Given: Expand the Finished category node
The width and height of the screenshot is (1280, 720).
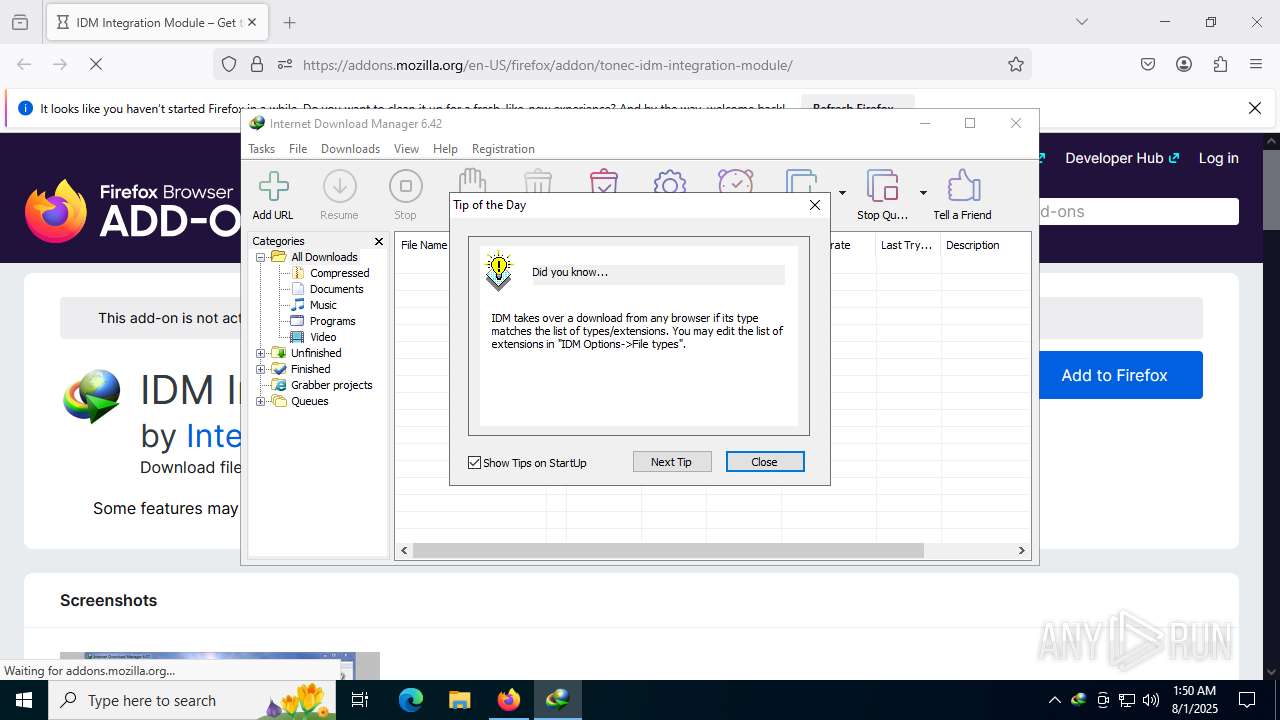Looking at the screenshot, I should pyautogui.click(x=261, y=369).
